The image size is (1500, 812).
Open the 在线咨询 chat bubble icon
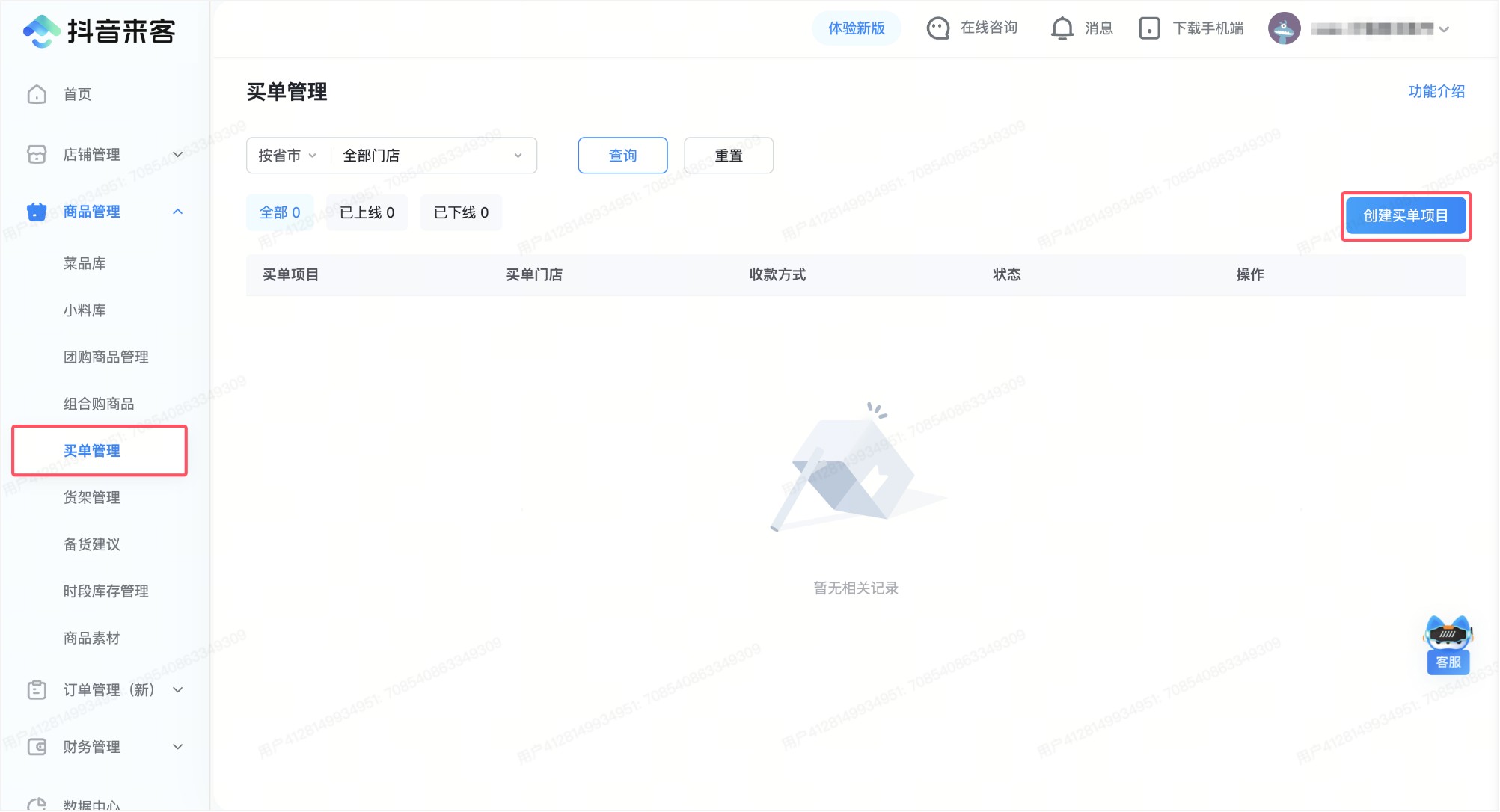937,28
